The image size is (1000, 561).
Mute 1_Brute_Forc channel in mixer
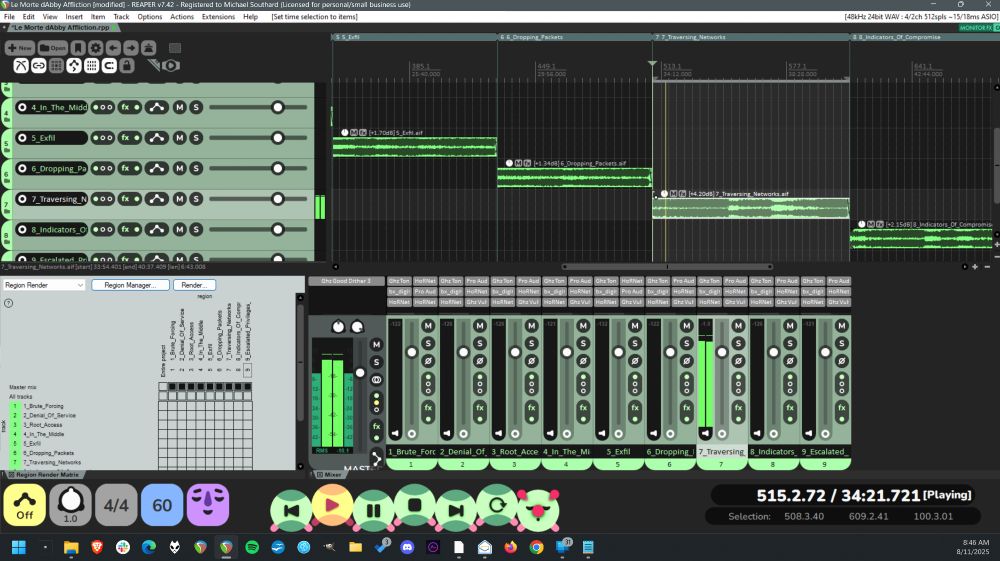tap(428, 326)
